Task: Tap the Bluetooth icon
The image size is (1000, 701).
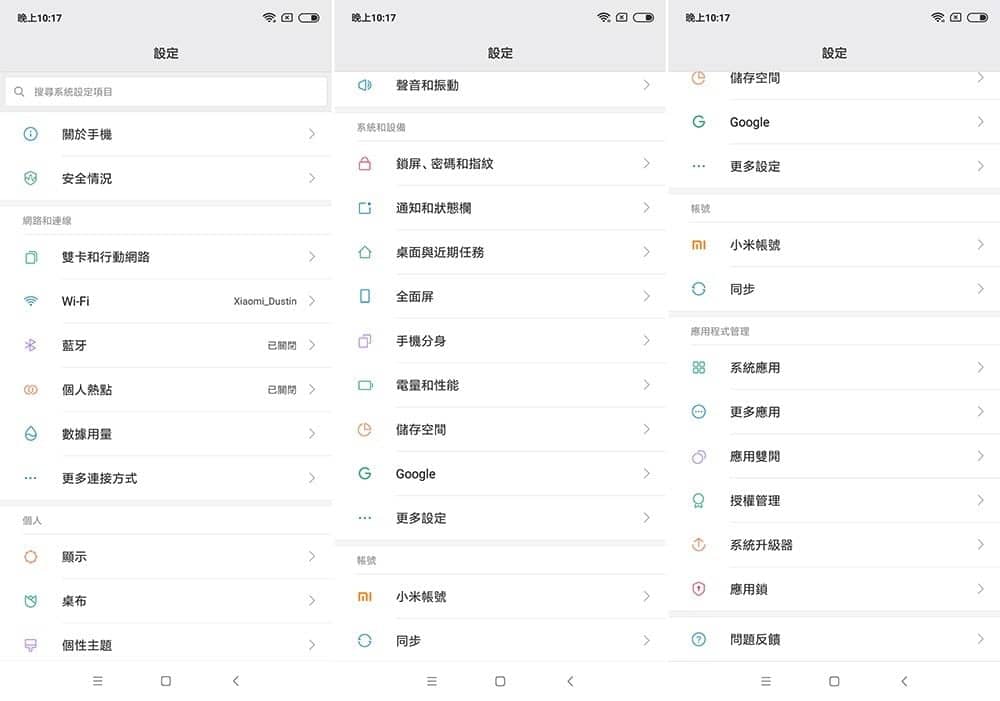Action: tap(31, 345)
